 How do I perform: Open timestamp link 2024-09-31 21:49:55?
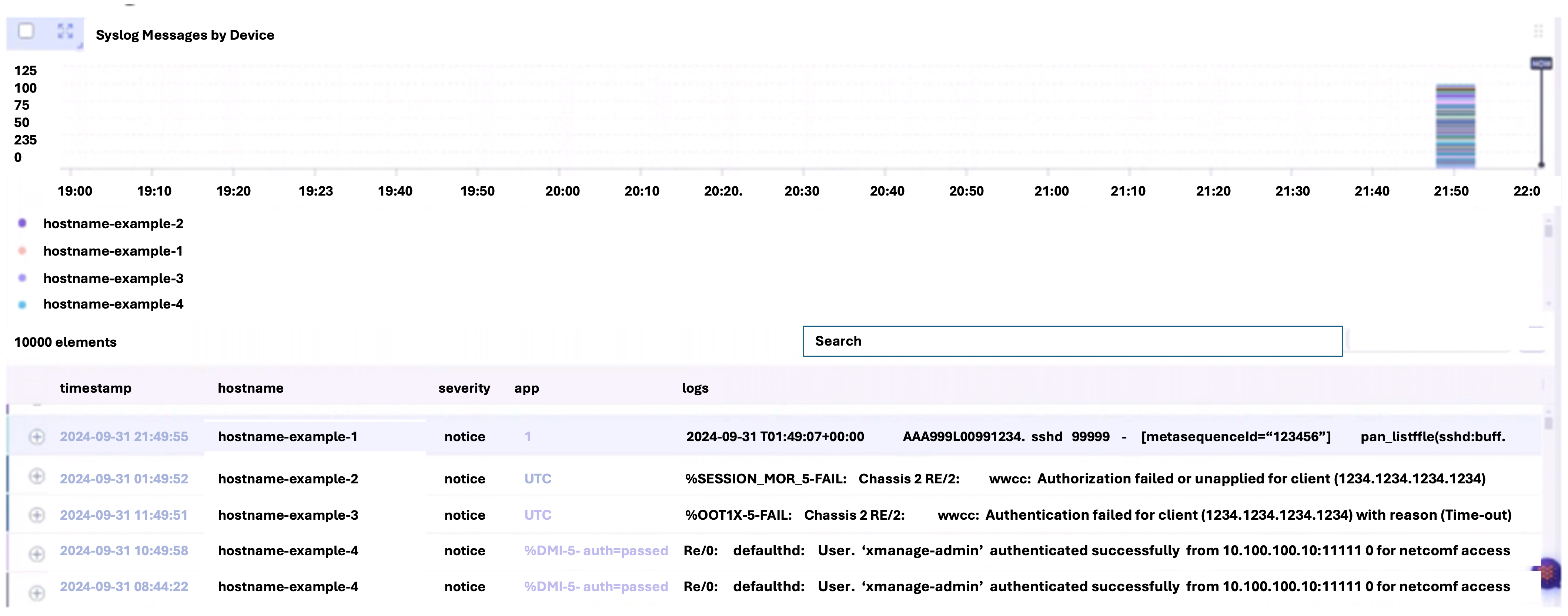click(124, 437)
